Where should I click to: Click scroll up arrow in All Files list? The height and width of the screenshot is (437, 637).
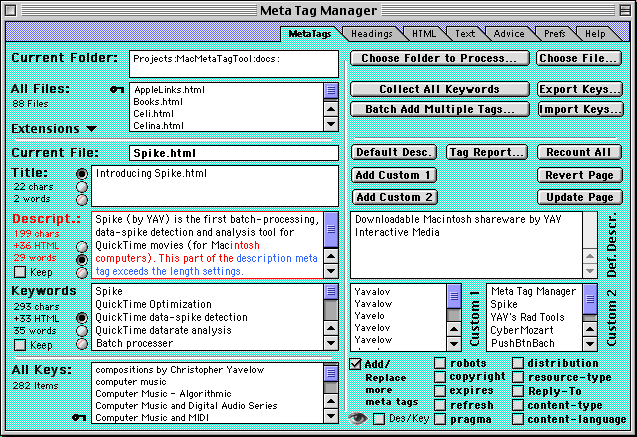coord(331,109)
